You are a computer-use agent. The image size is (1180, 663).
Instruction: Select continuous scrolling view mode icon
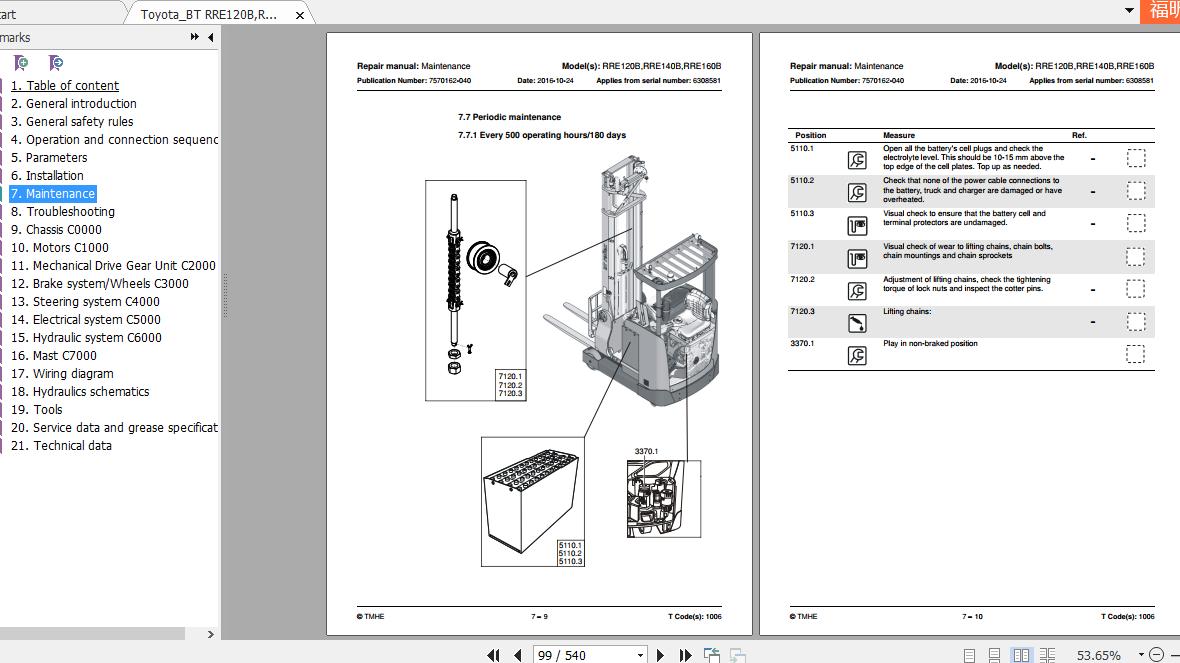pyautogui.click(x=995, y=654)
